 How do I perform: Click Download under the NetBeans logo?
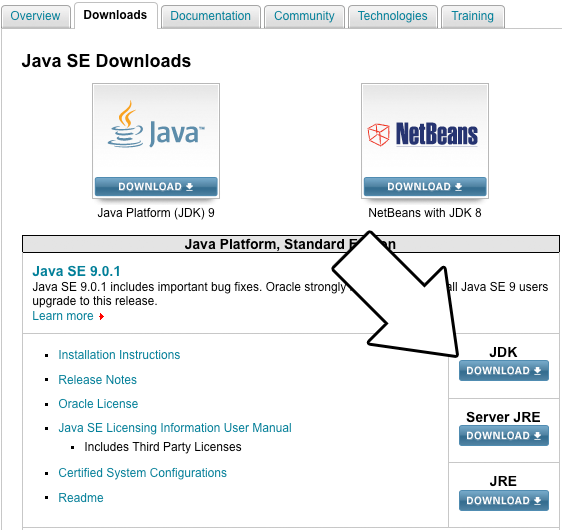point(425,187)
